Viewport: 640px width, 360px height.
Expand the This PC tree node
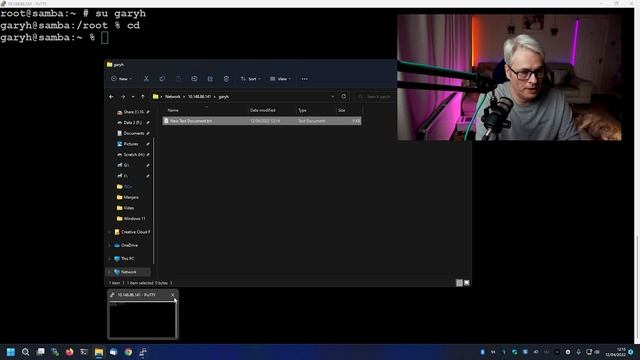(109, 258)
